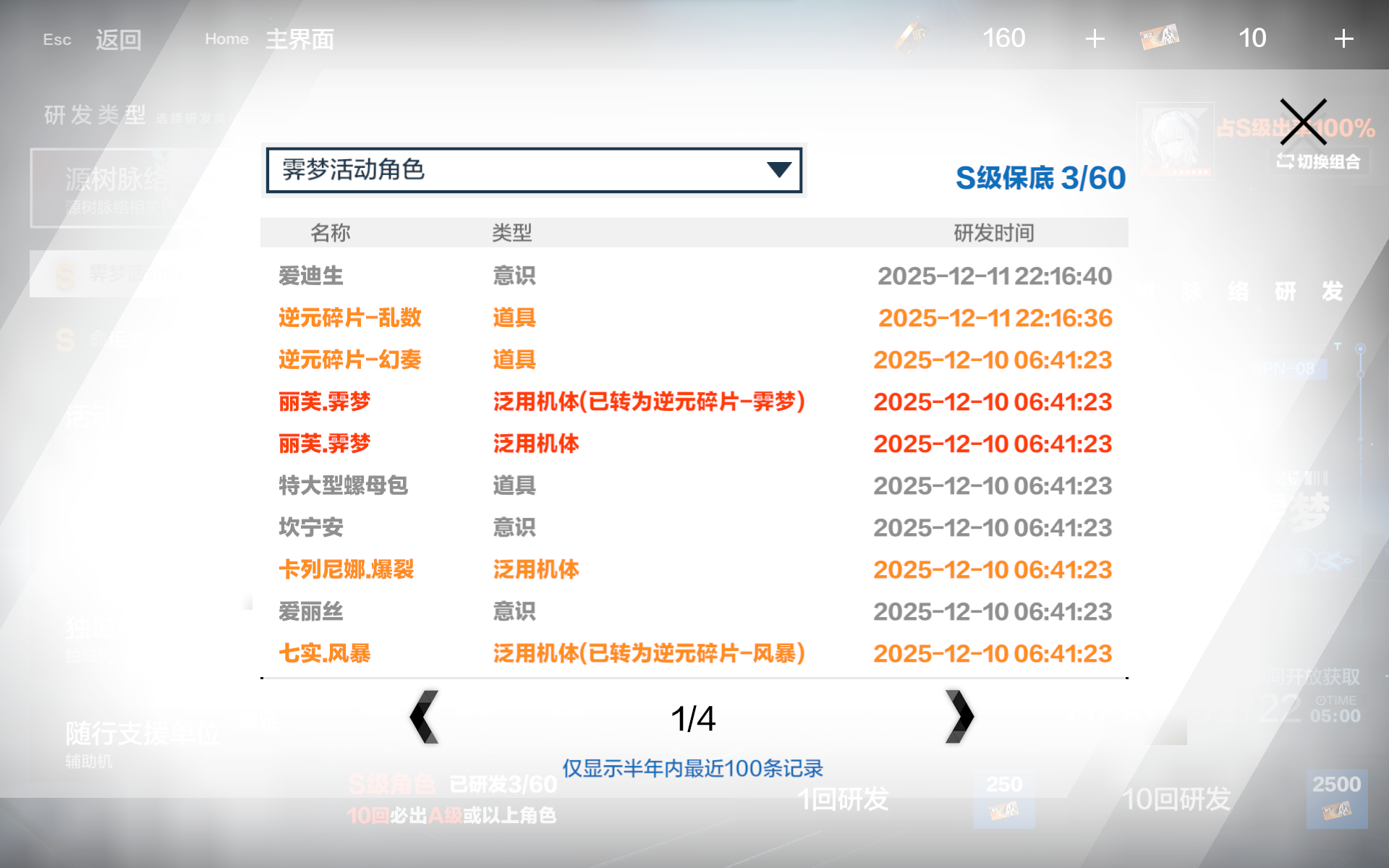Click the 返回 back button
This screenshot has width=1389, height=868.
click(118, 39)
